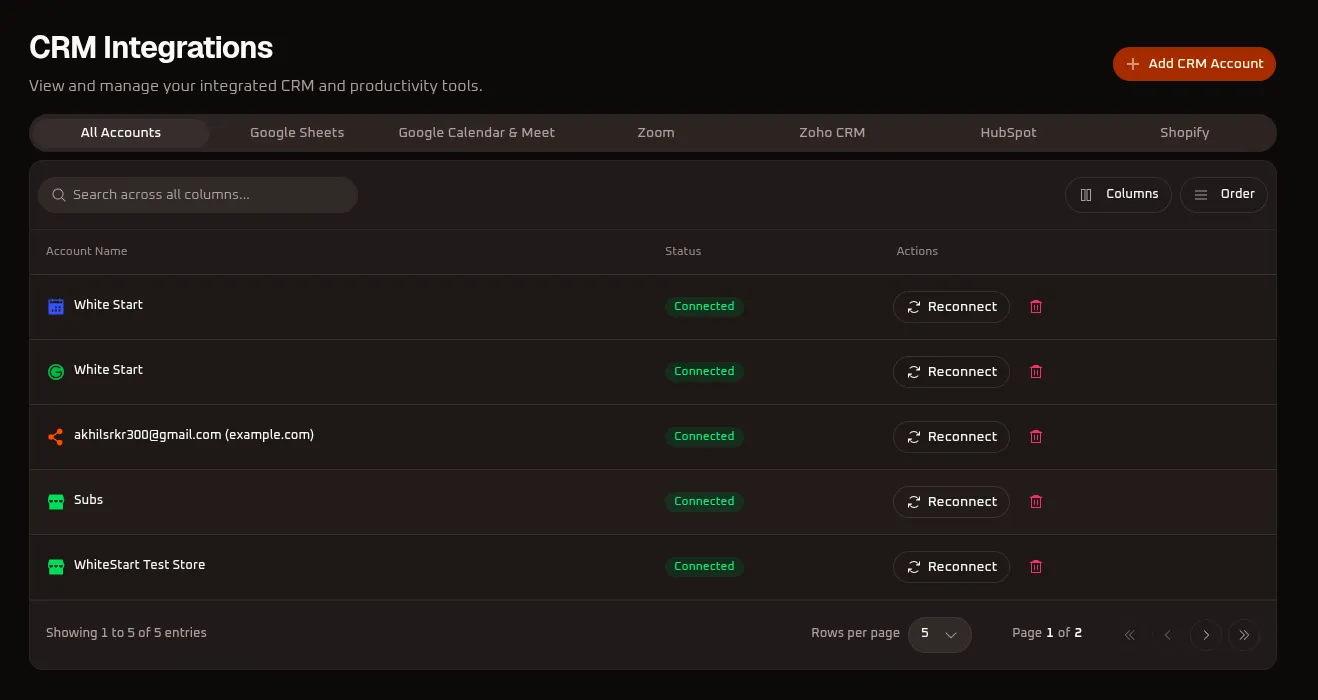
Task: Go to the previous page
Action: pyautogui.click(x=1168, y=635)
